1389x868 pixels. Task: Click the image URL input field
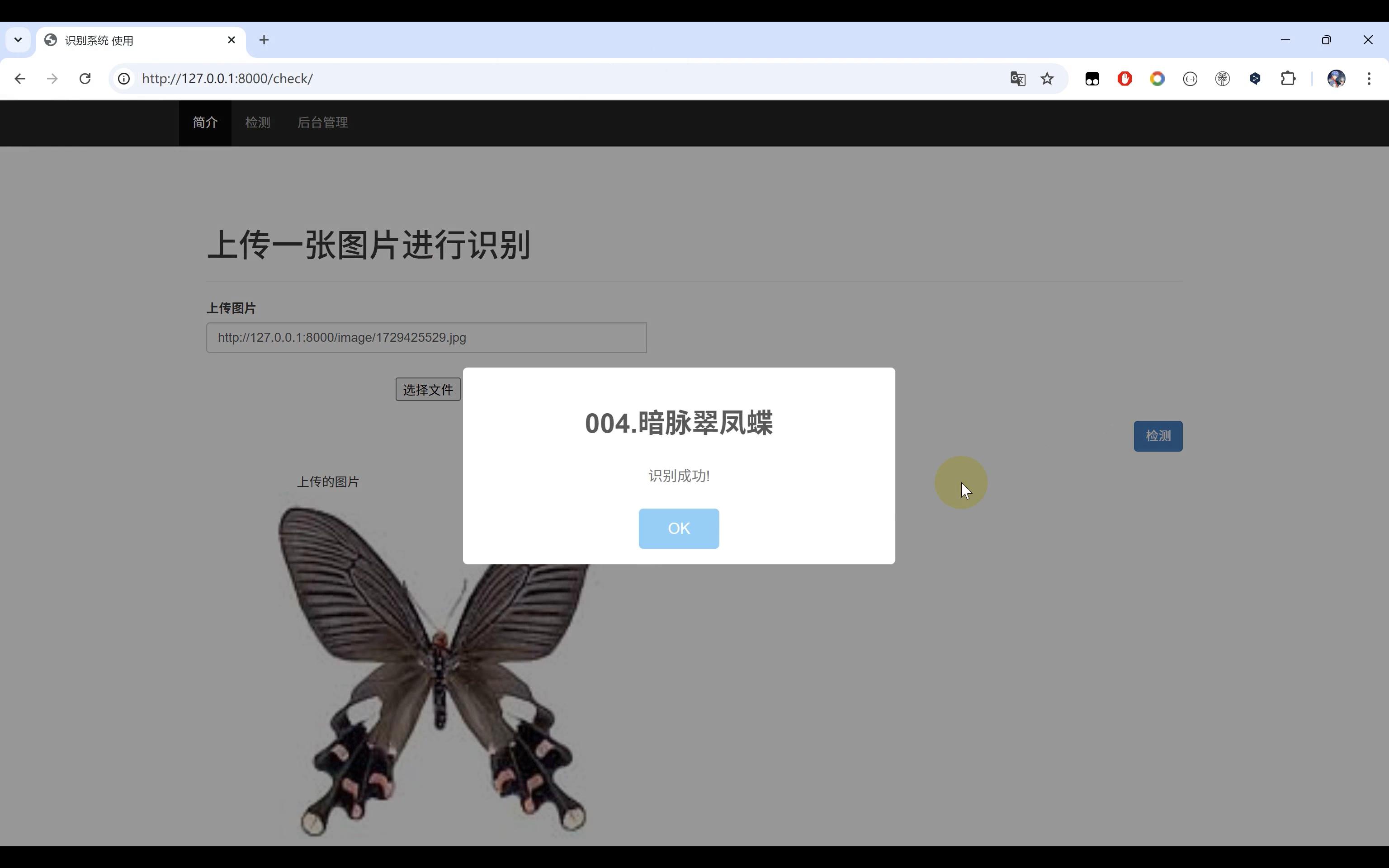pyautogui.click(x=426, y=338)
